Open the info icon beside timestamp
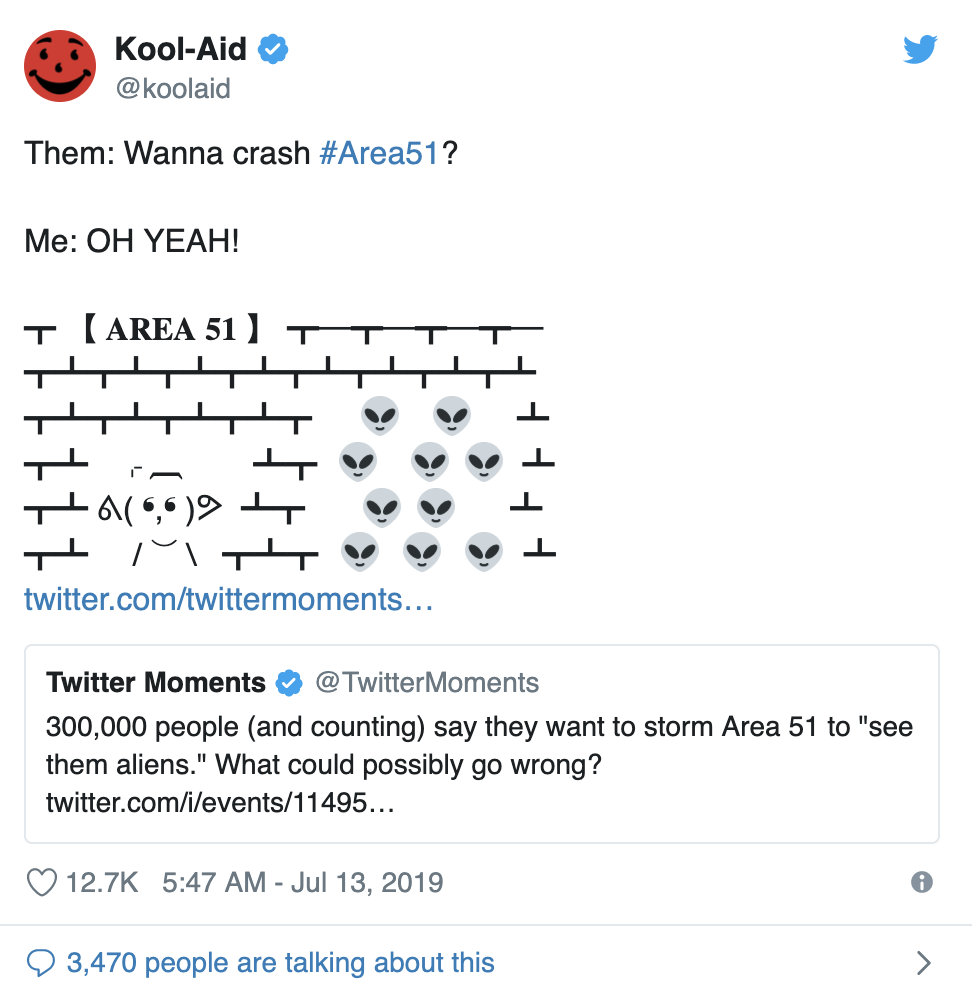The width and height of the screenshot is (972, 996). point(921,882)
